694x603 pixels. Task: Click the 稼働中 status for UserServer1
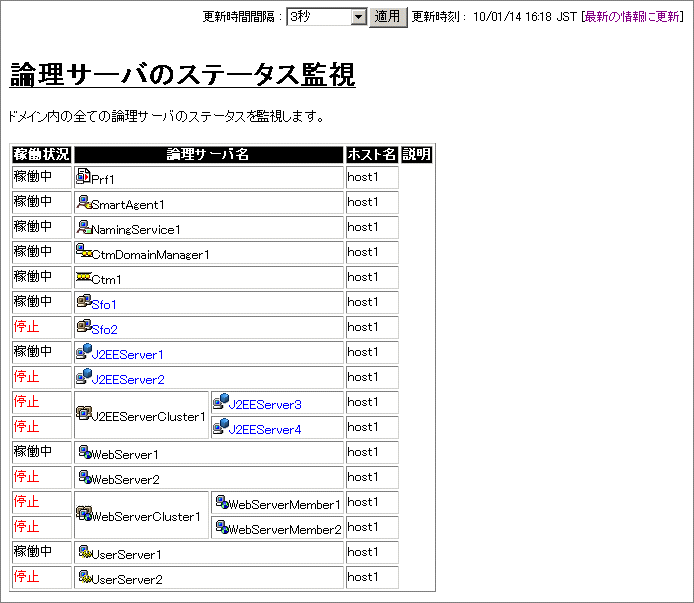tap(33, 552)
